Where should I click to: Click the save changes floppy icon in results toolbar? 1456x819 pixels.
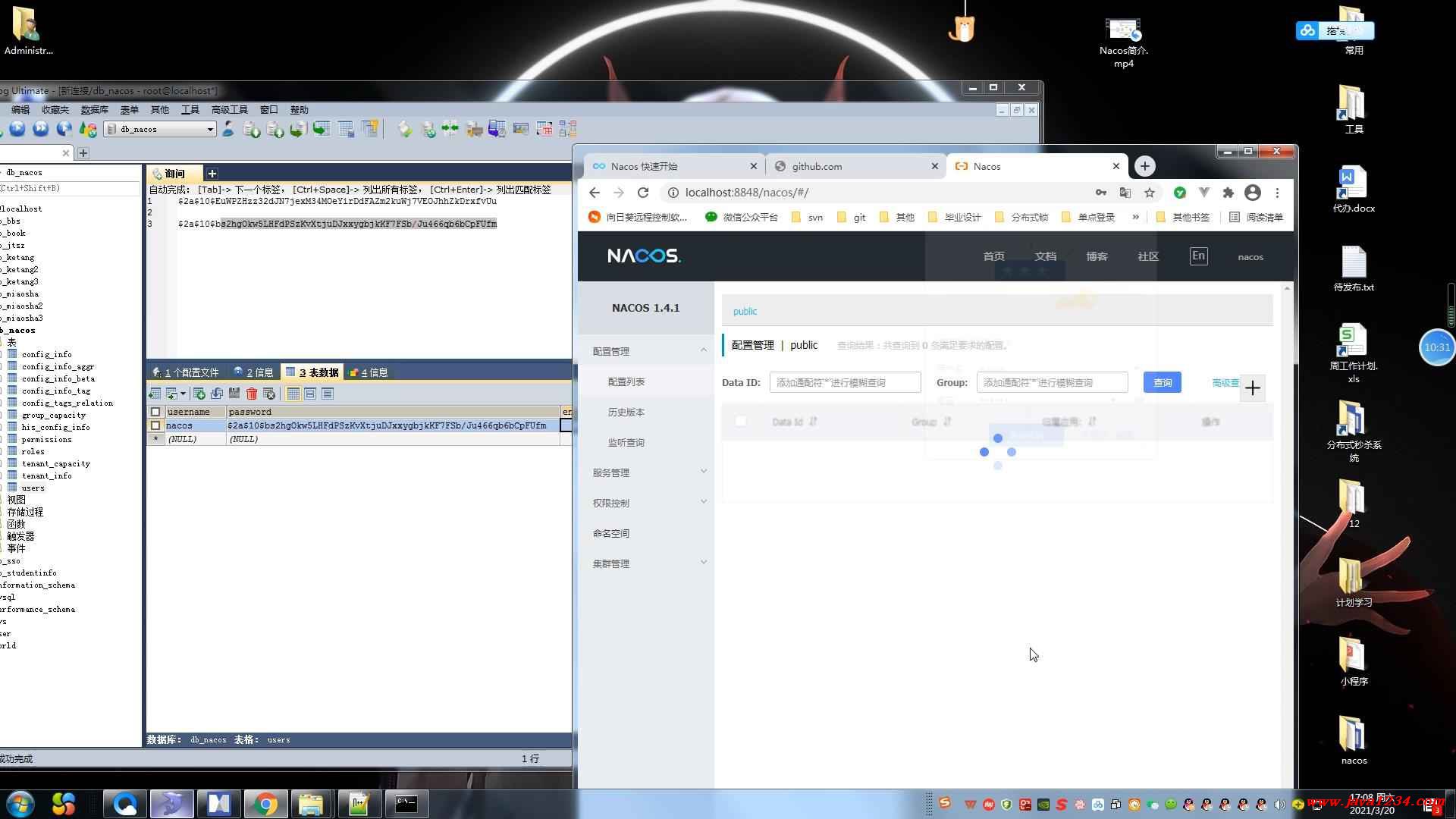pos(234,394)
